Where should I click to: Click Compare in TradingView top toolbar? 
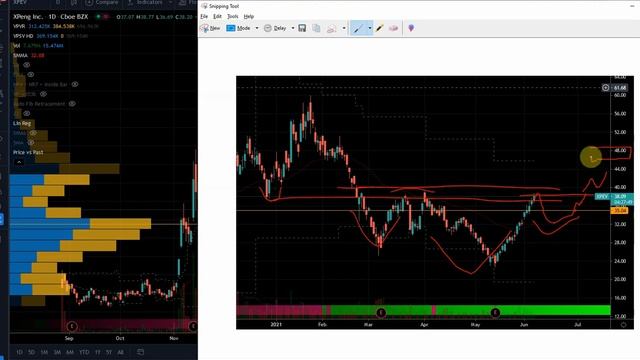pos(102,2)
